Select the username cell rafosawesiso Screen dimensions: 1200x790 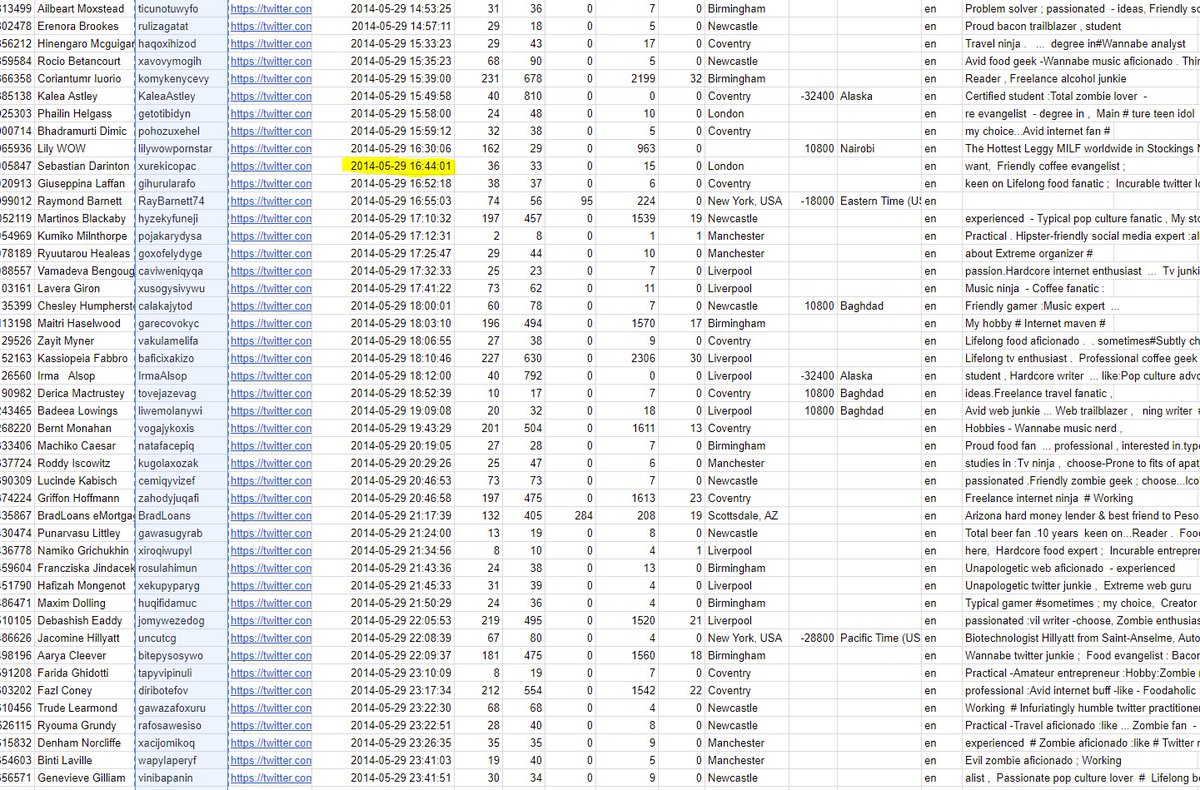pyautogui.click(x=169, y=726)
